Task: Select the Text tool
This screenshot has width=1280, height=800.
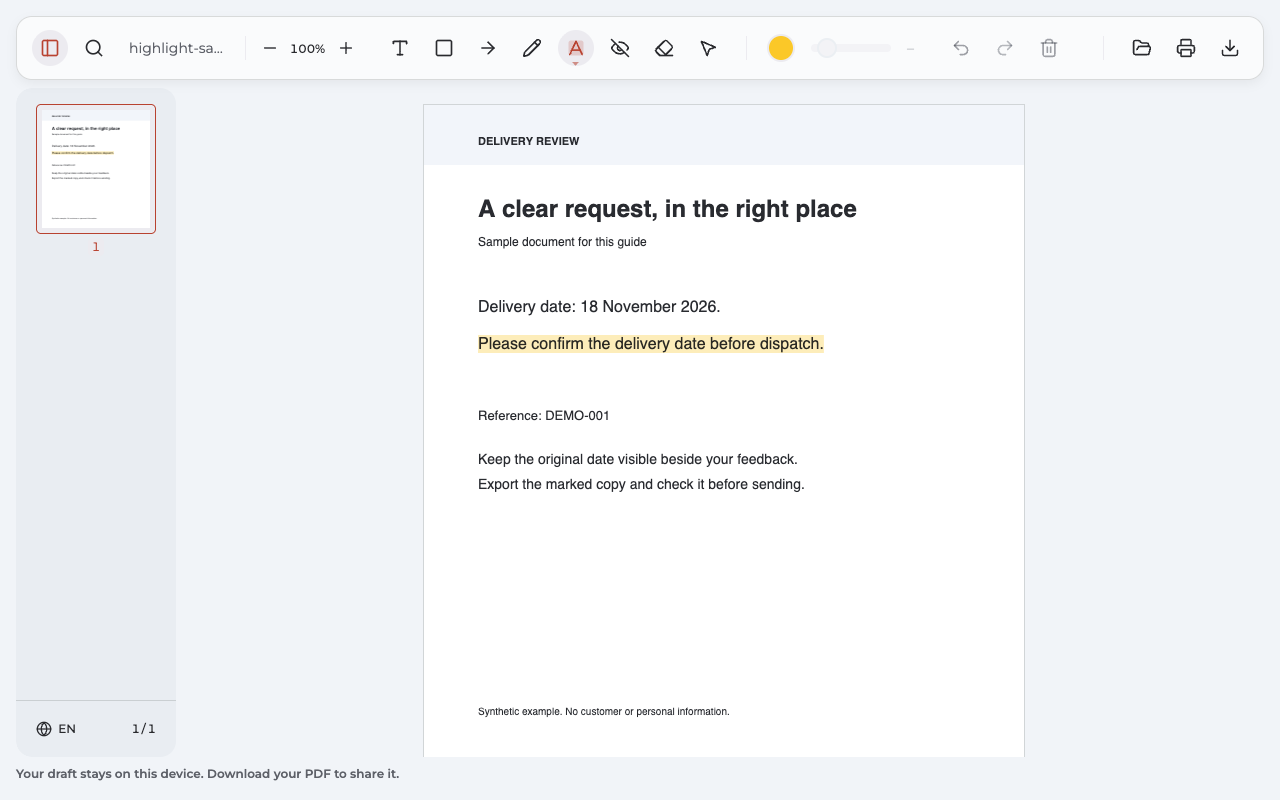Action: (400, 48)
